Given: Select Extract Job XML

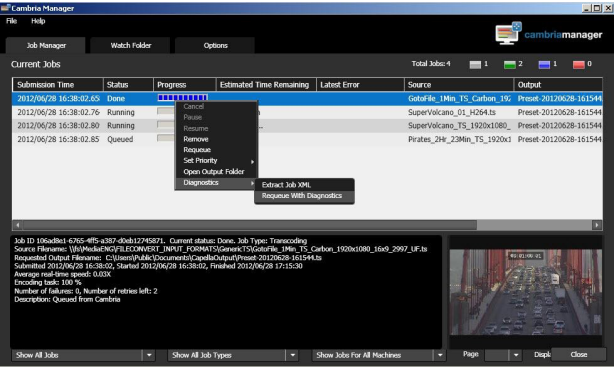Looking at the screenshot, I should point(304,185).
